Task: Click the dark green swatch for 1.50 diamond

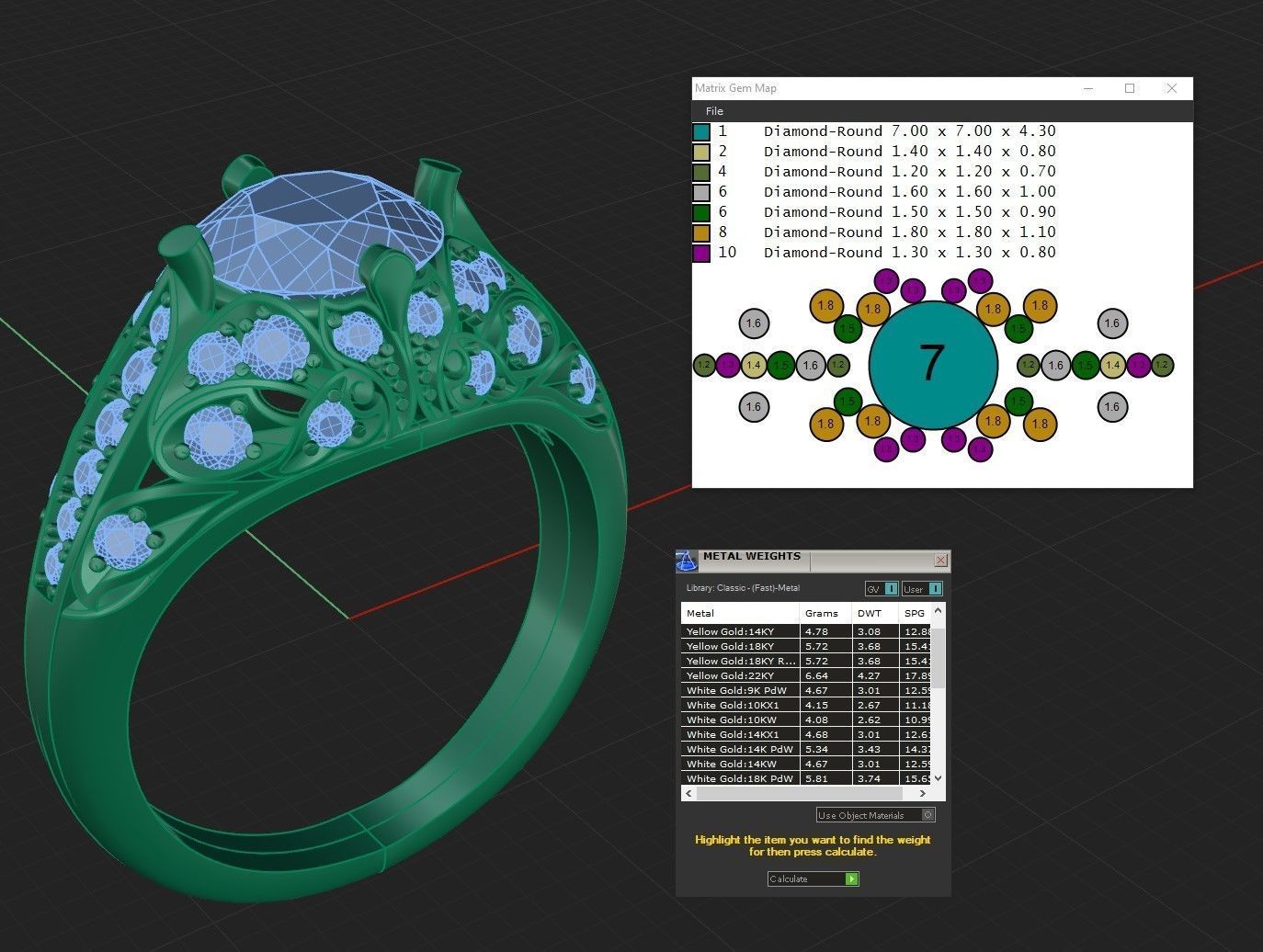Action: (x=701, y=213)
